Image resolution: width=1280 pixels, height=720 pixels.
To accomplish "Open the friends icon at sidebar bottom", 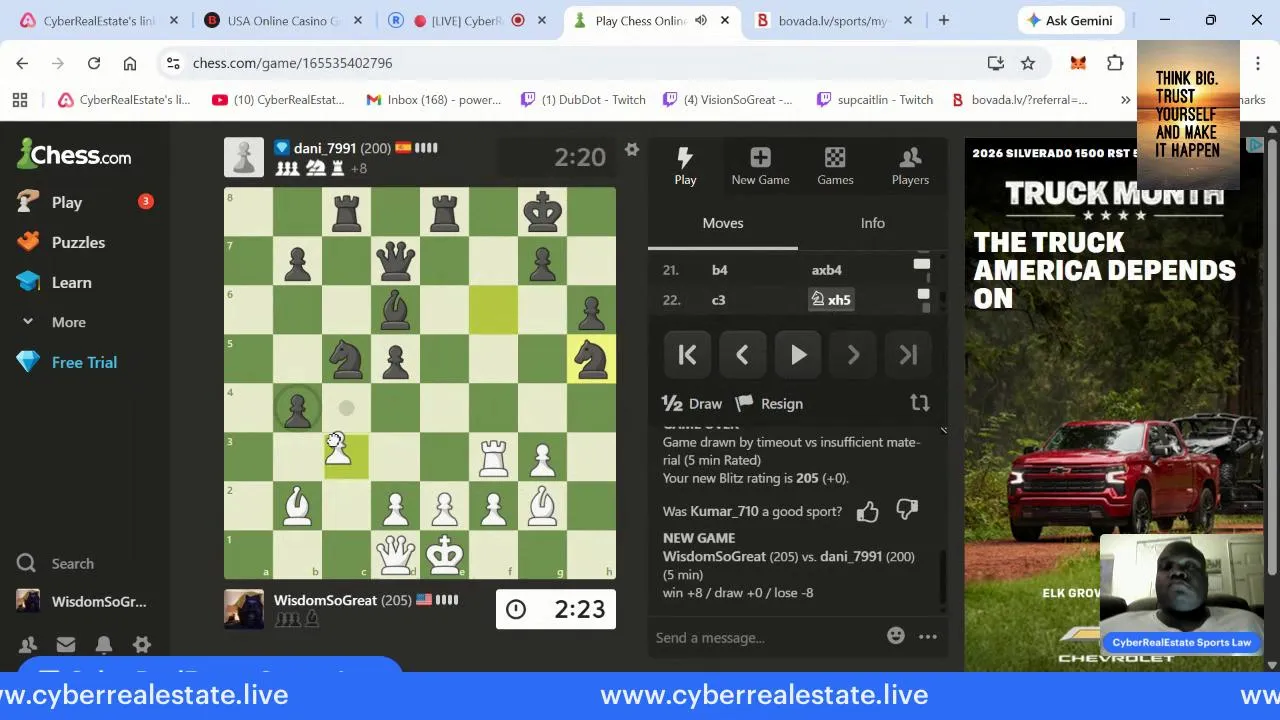I will 28,645.
